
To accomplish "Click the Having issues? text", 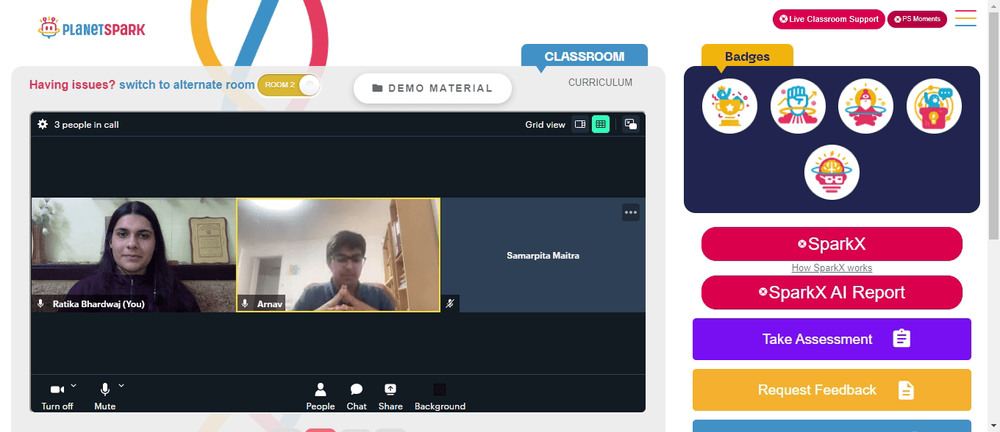I will [x=73, y=85].
